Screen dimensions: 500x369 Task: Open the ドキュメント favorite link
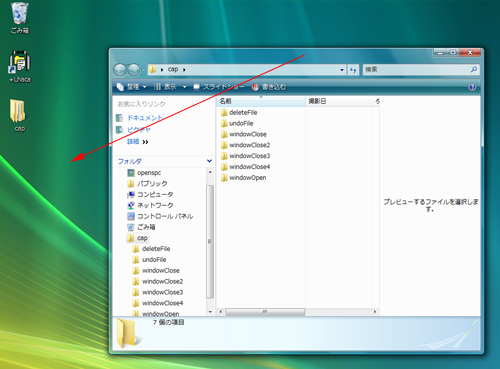145,118
